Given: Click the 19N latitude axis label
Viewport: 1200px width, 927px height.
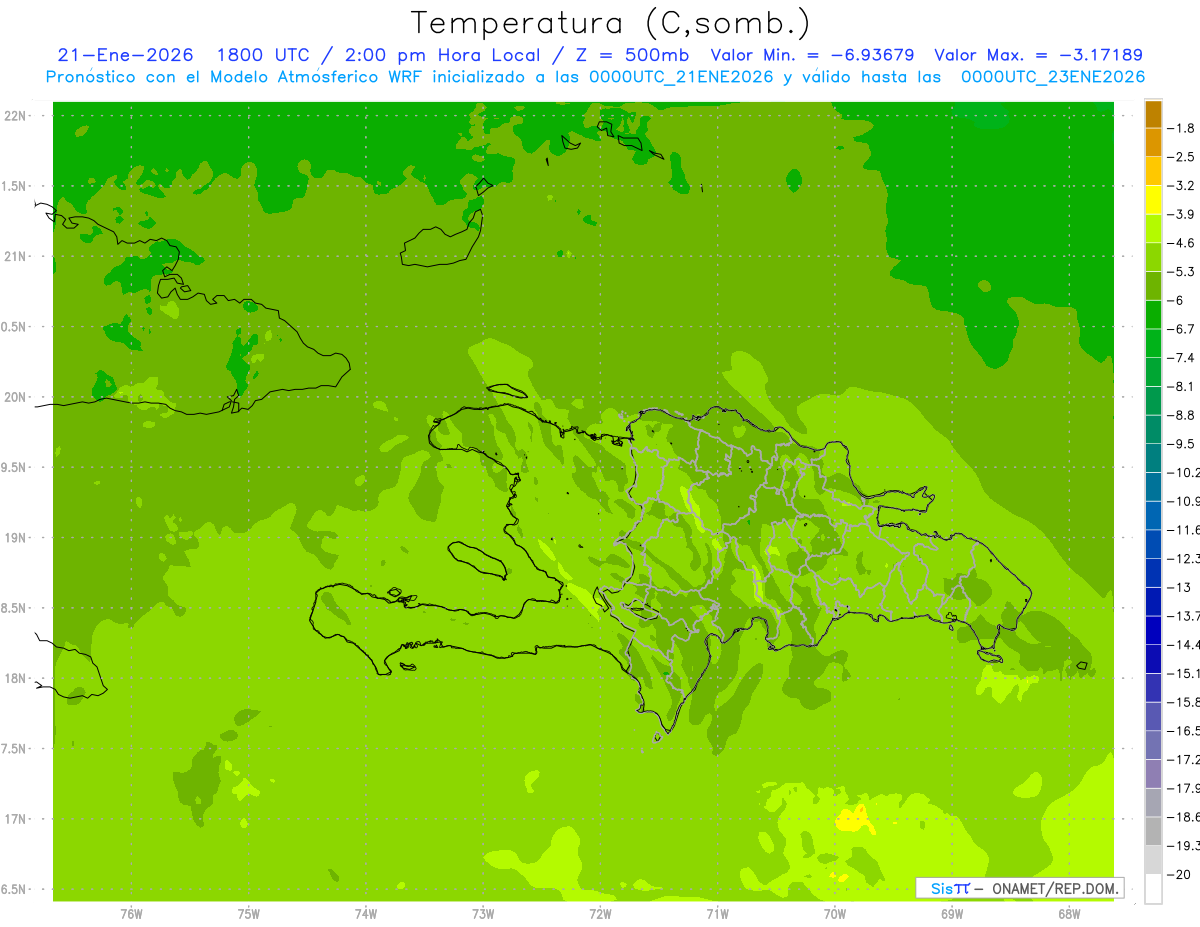Looking at the screenshot, I should pos(16,538).
